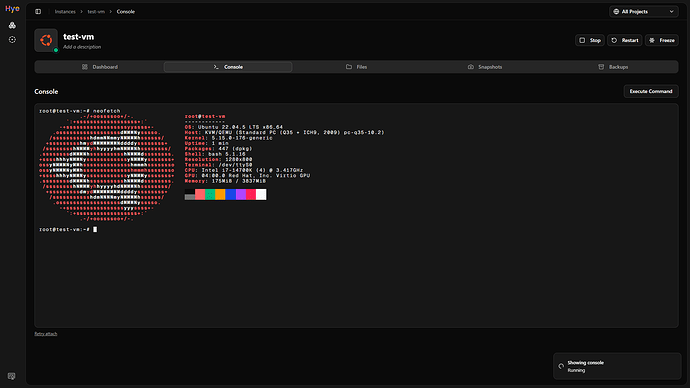Switch to the Files tab
Screen dimensions: 690x388
click(x=356, y=67)
